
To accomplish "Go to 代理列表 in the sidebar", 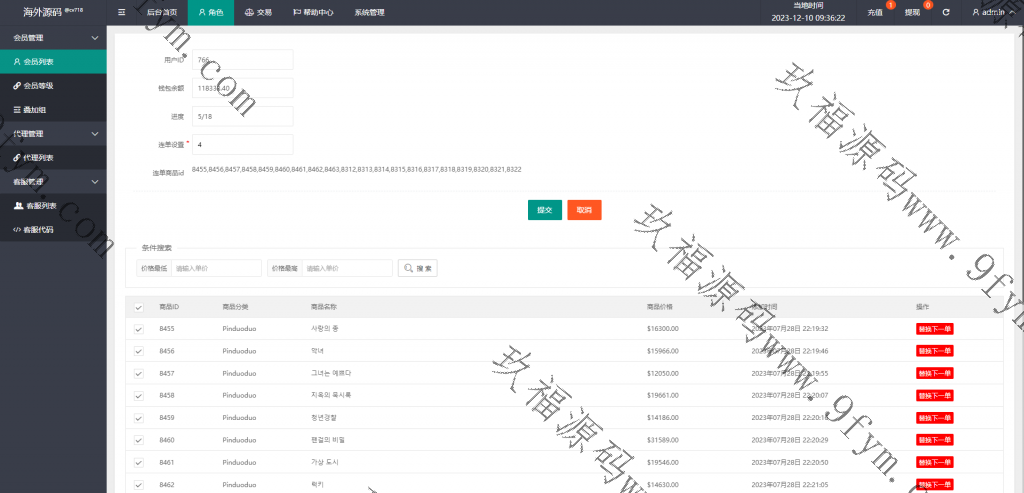I will point(38,158).
